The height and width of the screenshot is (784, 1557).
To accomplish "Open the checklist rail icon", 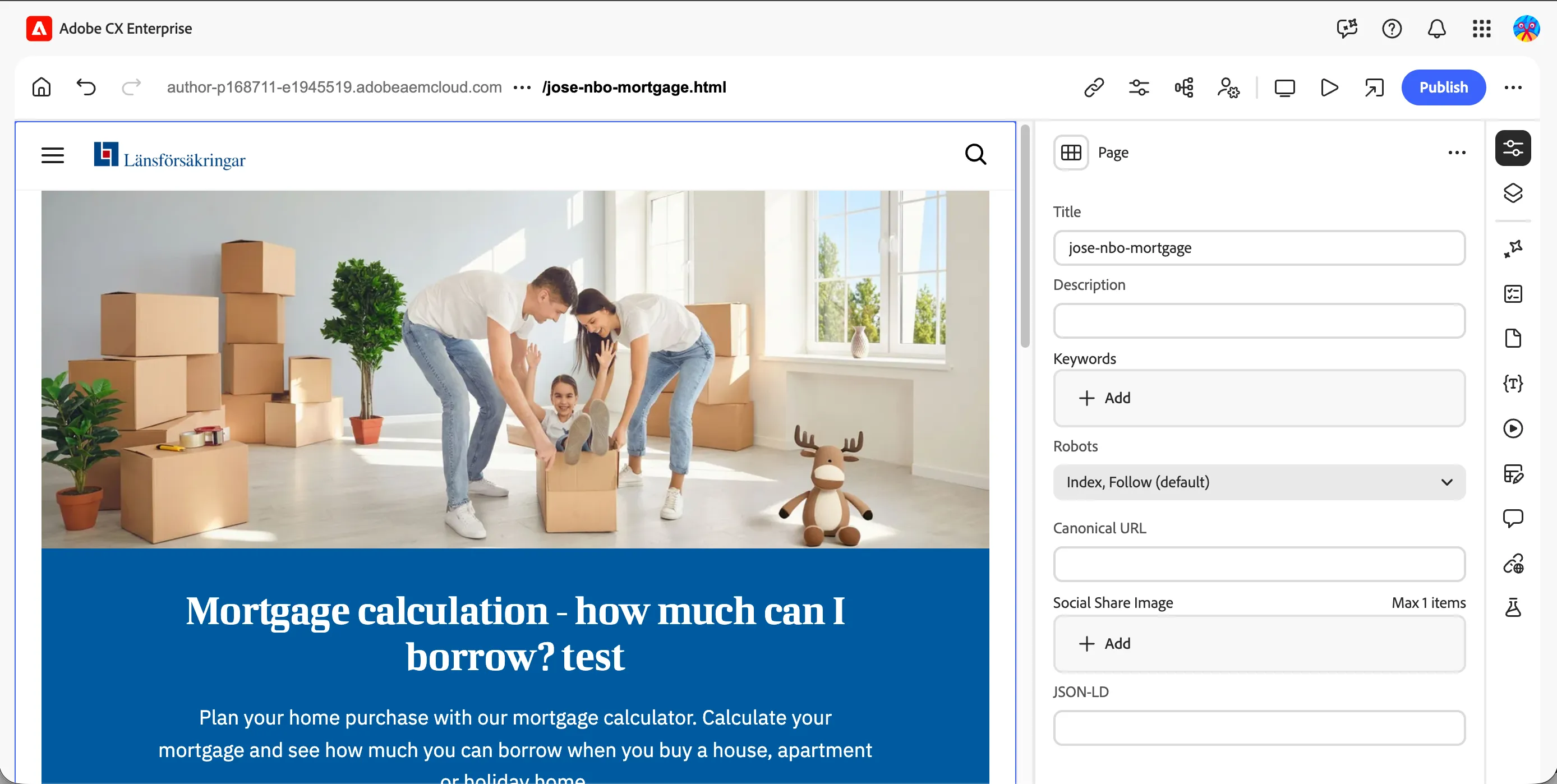I will click(x=1513, y=294).
